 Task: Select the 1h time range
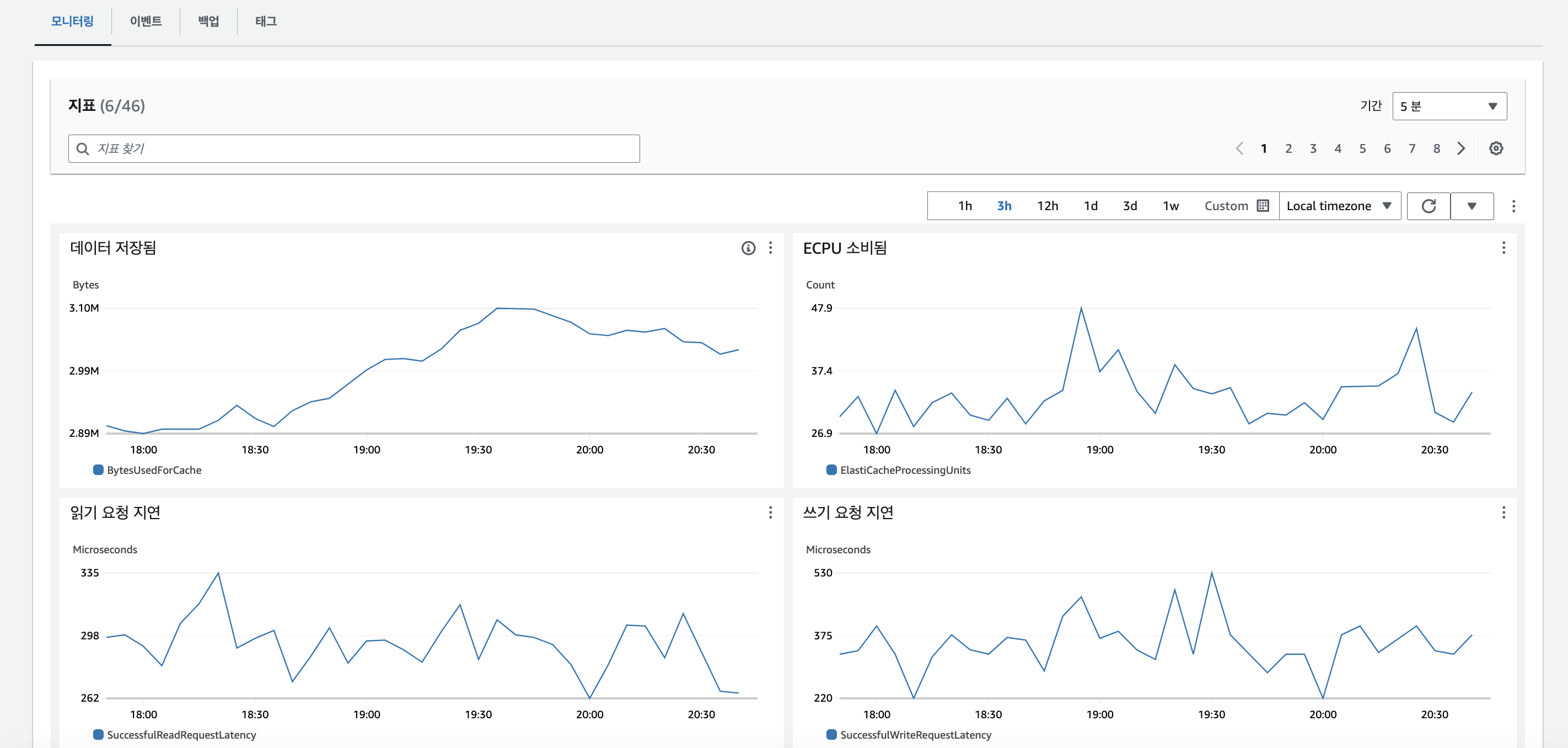(x=965, y=206)
